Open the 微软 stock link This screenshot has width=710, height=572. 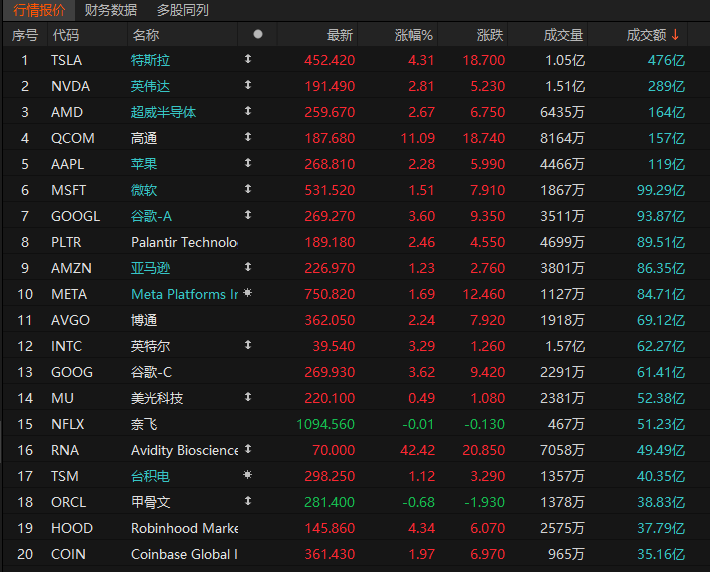pos(144,190)
